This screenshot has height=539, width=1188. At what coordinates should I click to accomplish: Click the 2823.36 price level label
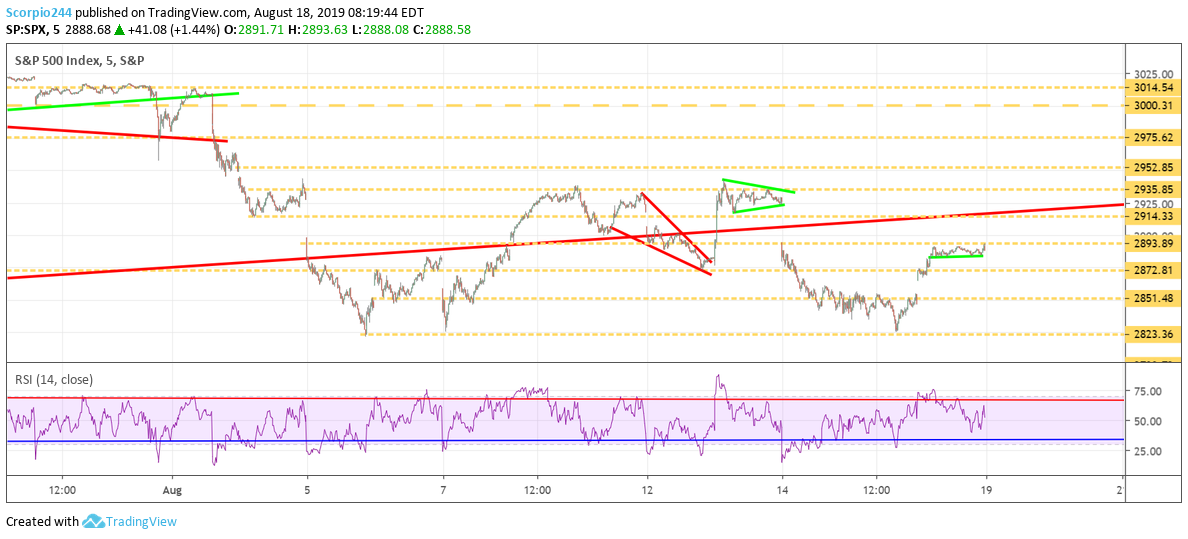1155,334
